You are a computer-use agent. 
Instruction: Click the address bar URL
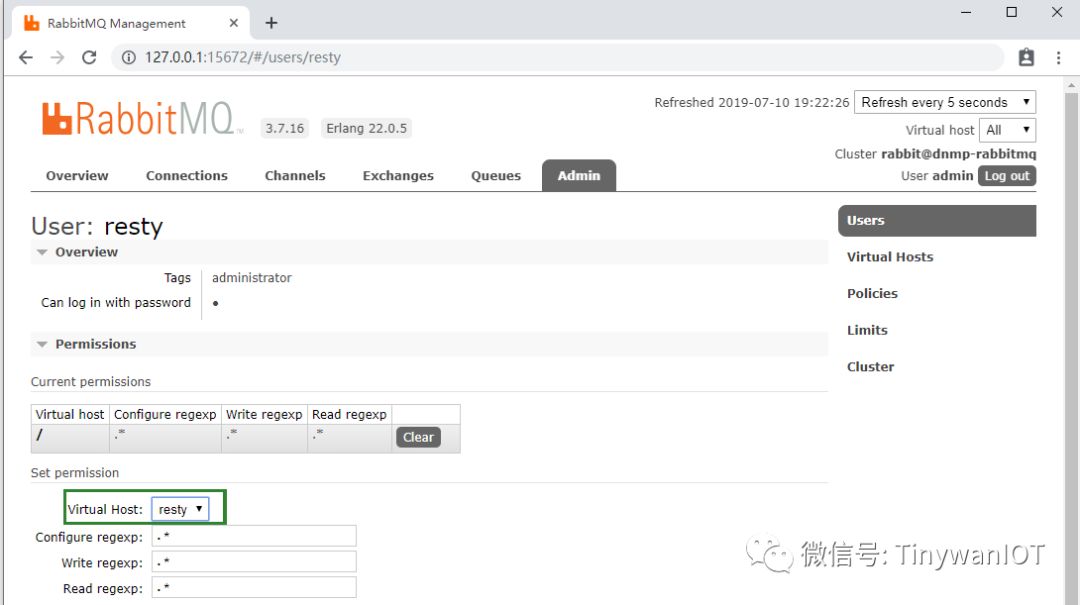click(242, 57)
